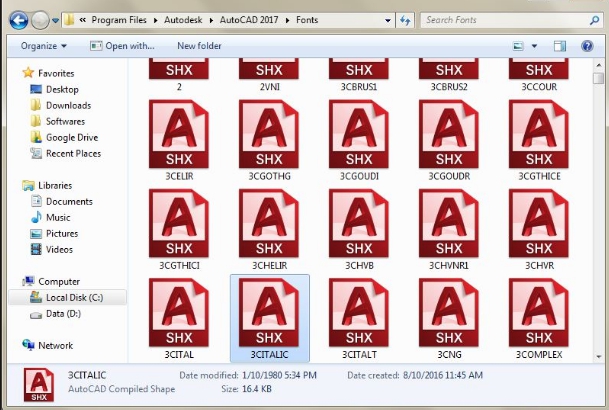Open Windows Help with question mark icon
Viewport: 609px width, 410px height.
[587, 46]
